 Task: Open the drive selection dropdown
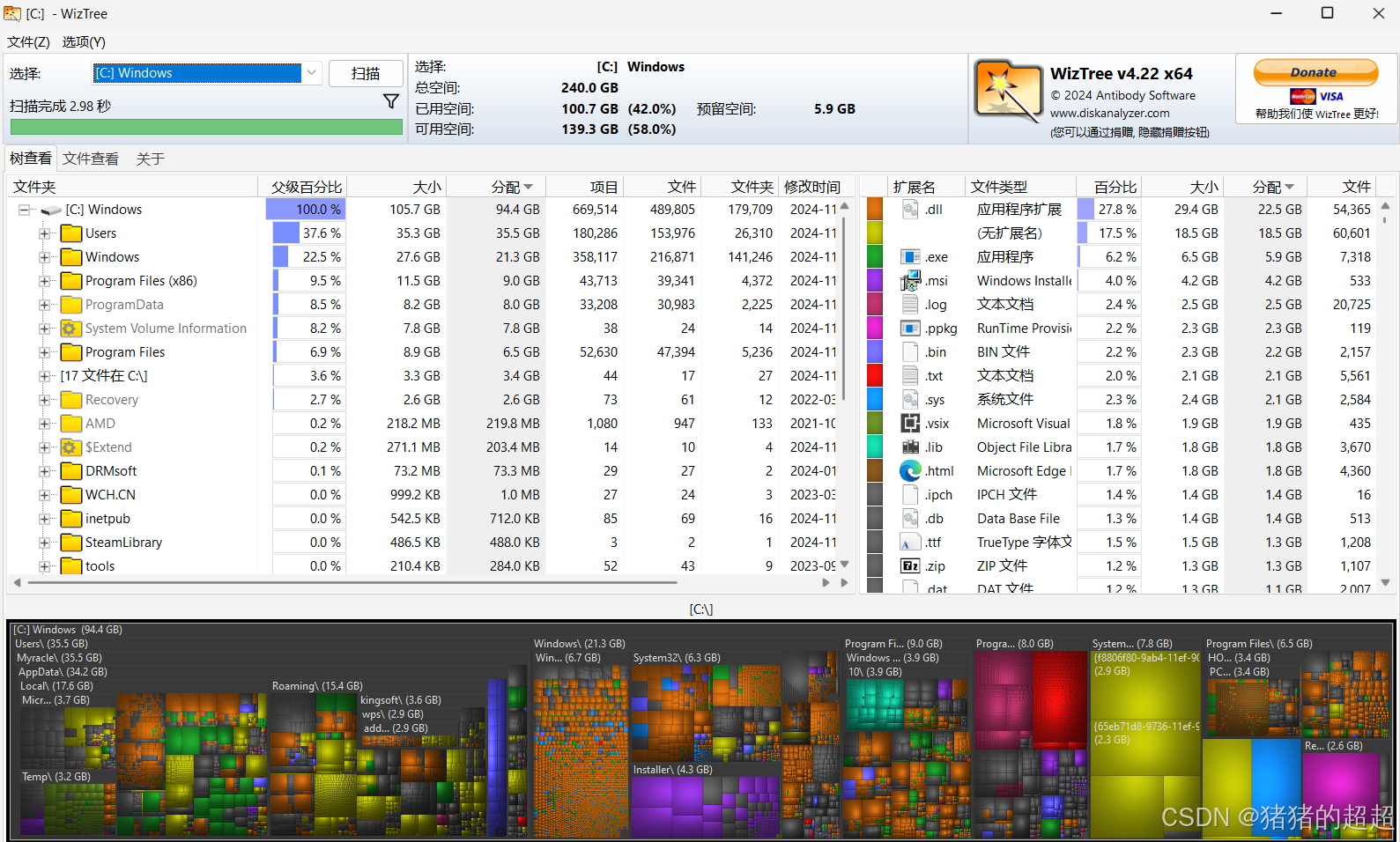pyautogui.click(x=311, y=73)
